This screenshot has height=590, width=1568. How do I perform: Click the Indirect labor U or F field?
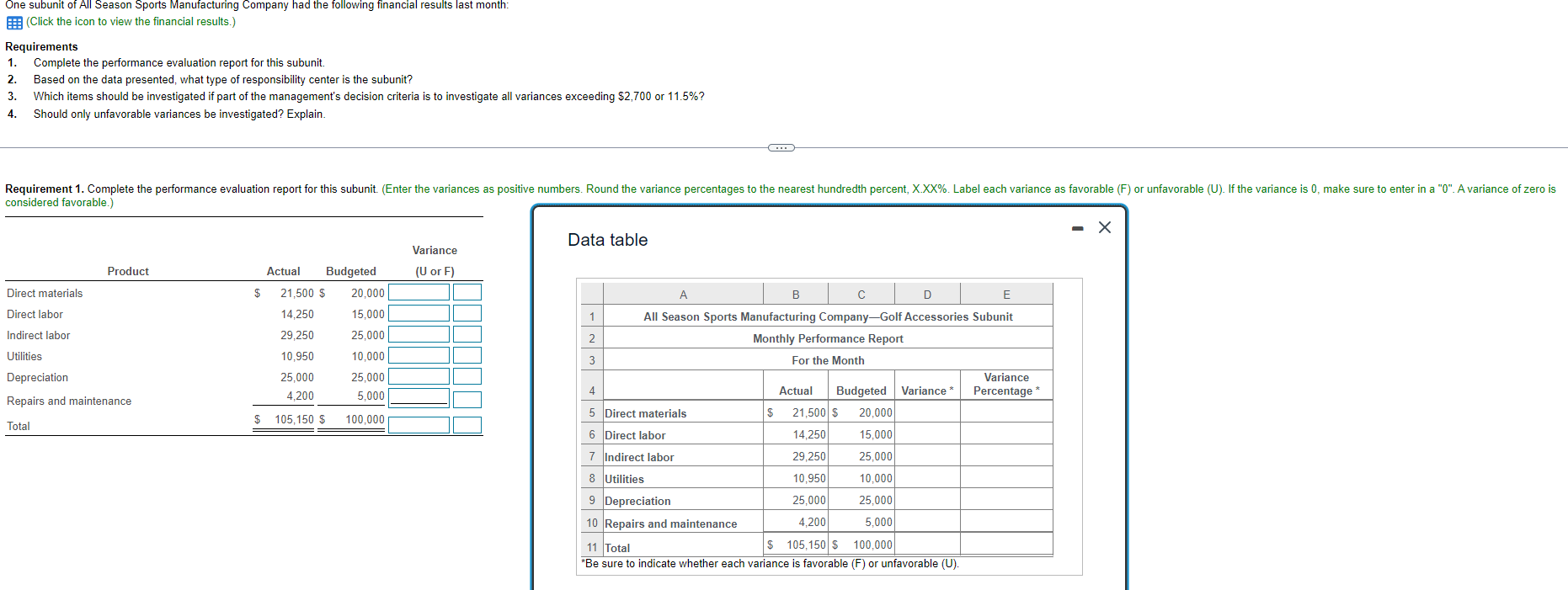(x=467, y=334)
